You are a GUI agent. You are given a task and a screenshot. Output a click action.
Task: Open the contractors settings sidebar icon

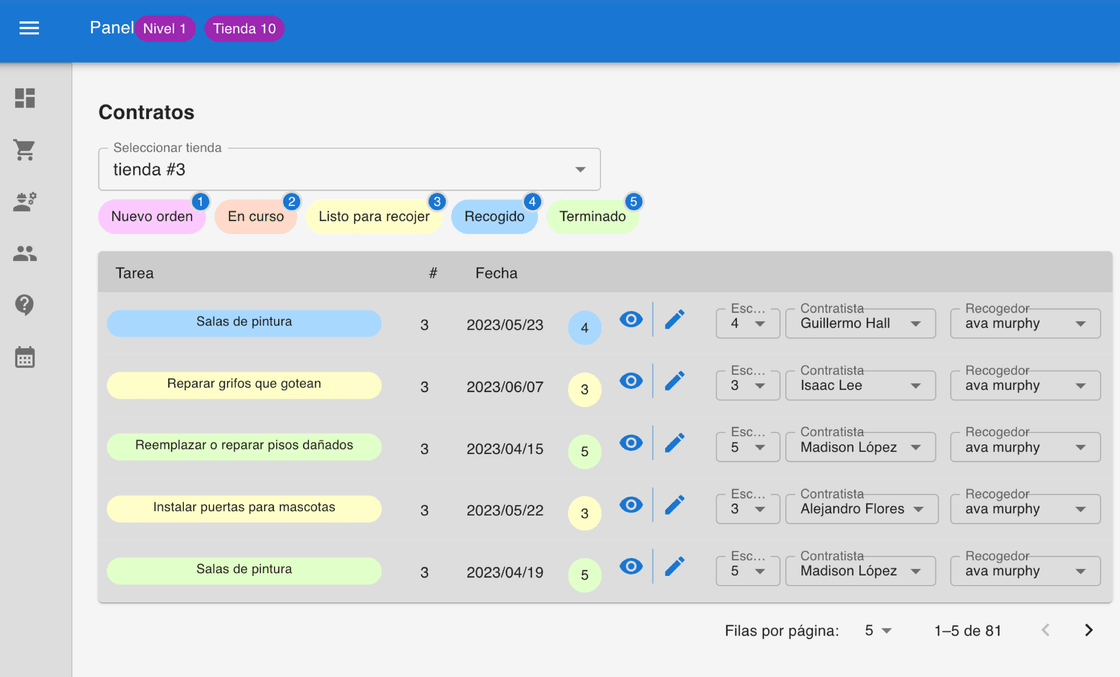click(x=25, y=202)
